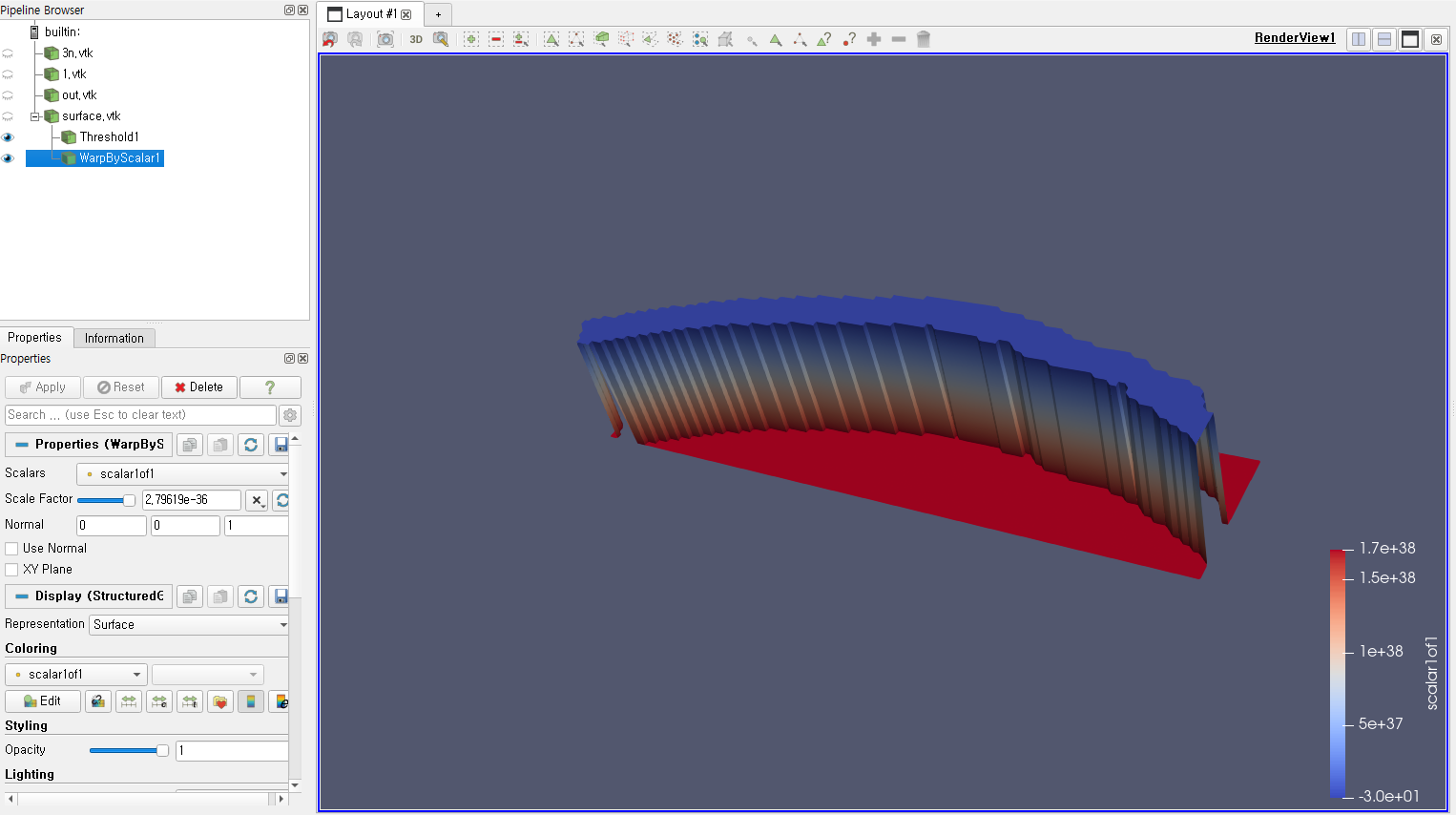Toggle the 3D interaction mode button
This screenshot has height=815, width=1456.
click(x=416, y=39)
